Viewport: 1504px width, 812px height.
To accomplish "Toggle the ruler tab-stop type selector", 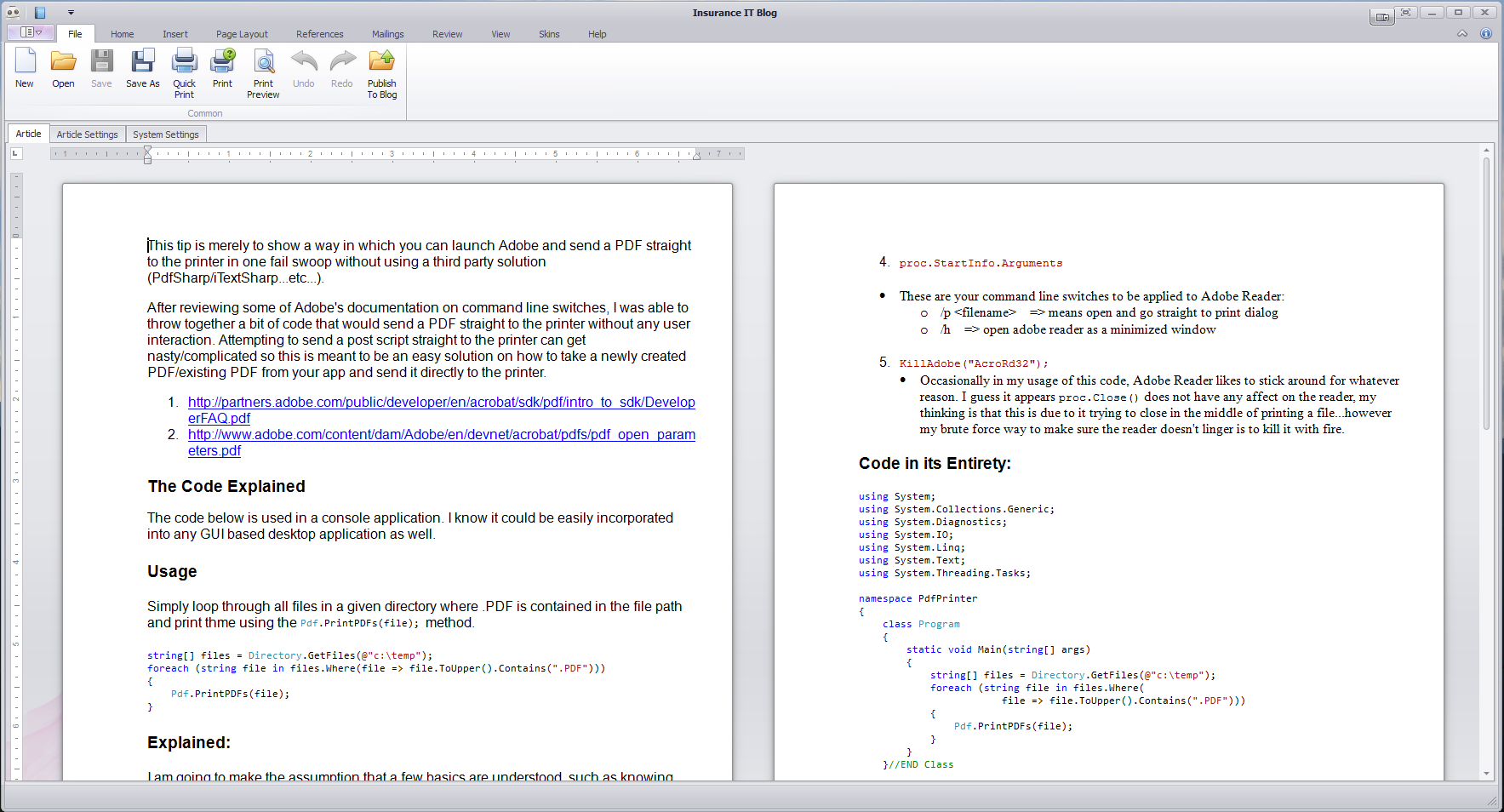I will click(16, 153).
